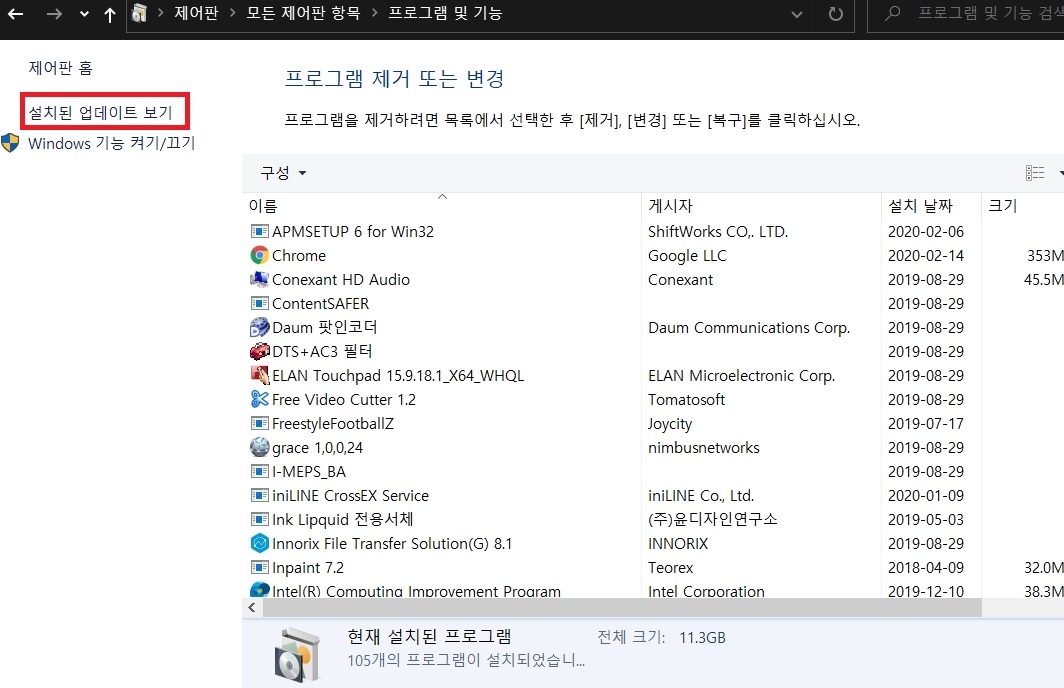Select the APMSETUP 6 for Win32 icon
This screenshot has width=1064, height=688.
pos(259,231)
